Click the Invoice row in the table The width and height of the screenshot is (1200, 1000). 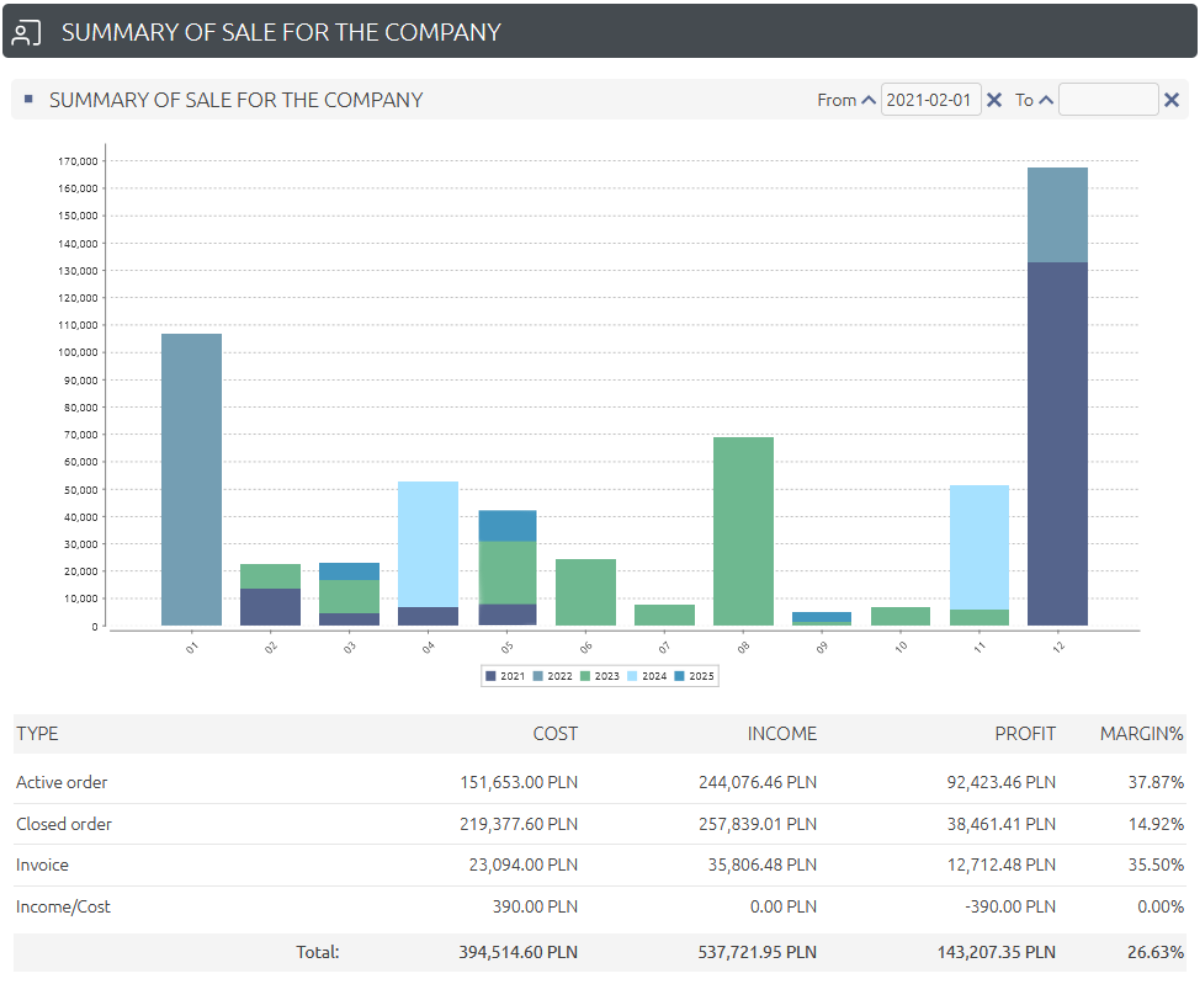coord(42,865)
